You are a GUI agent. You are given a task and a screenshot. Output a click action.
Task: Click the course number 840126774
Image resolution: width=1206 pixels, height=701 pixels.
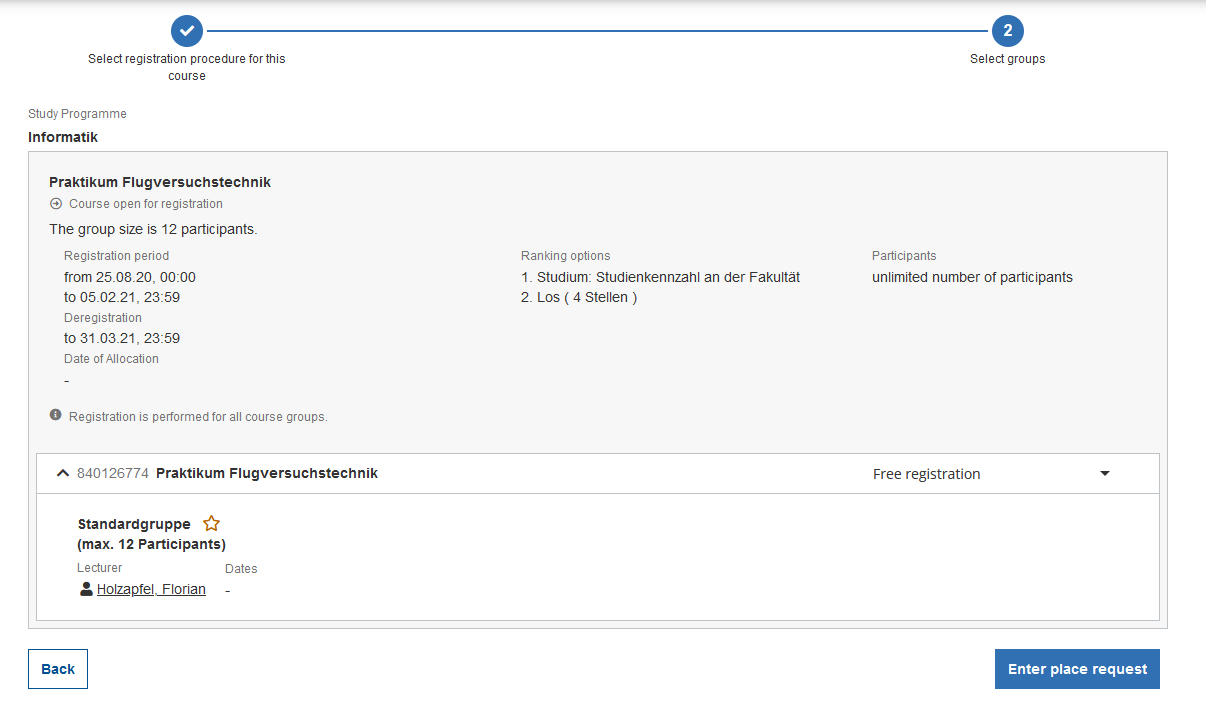(113, 473)
